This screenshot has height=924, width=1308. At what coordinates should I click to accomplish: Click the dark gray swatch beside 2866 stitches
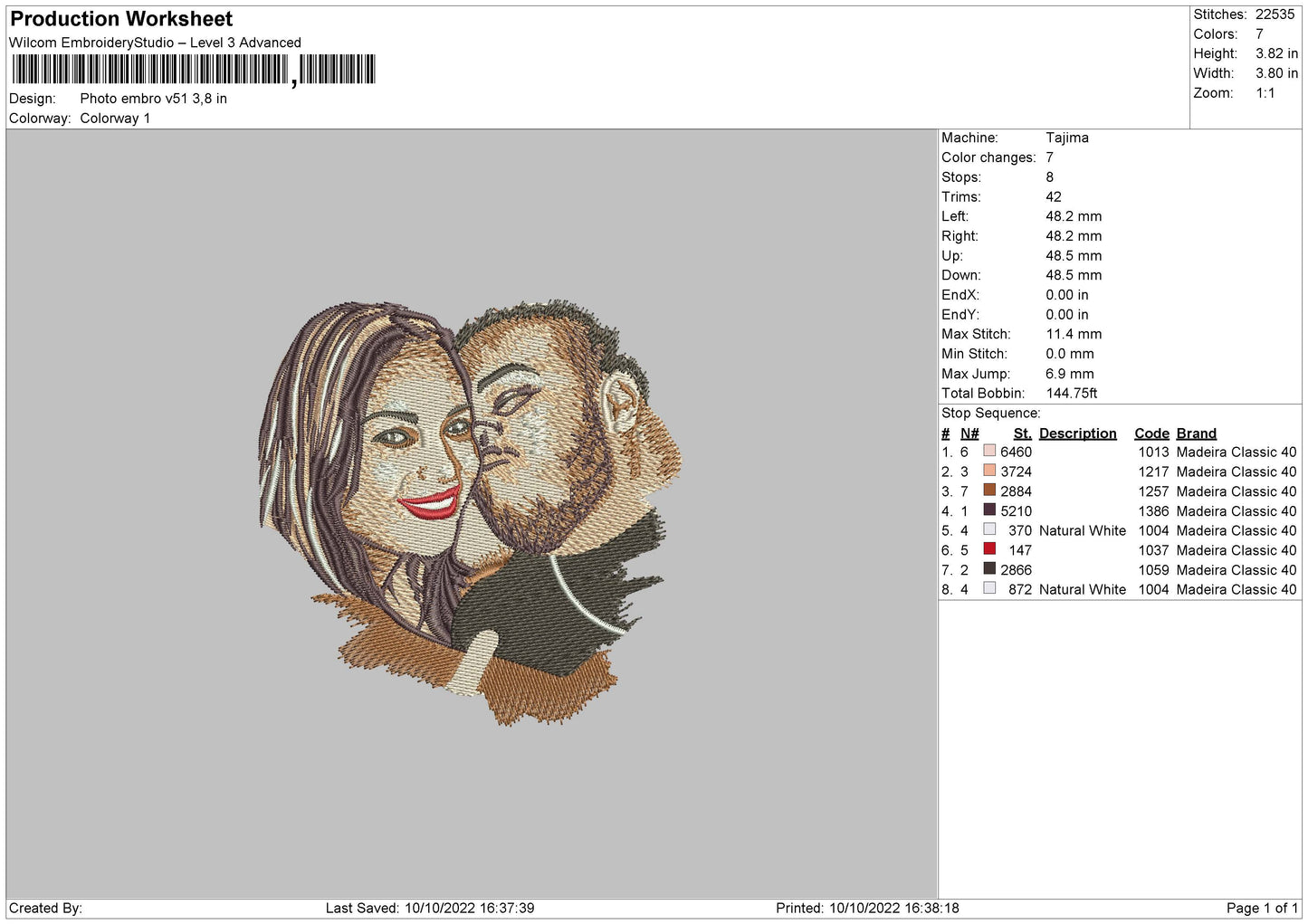[989, 568]
